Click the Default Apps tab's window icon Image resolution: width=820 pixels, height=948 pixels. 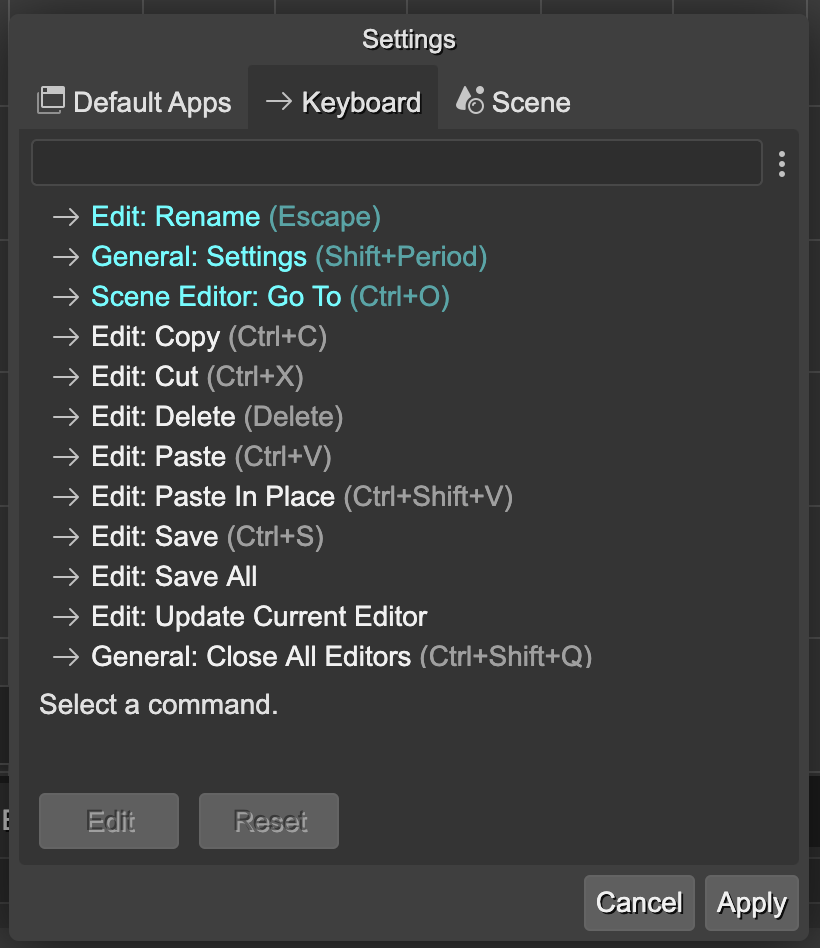(x=51, y=101)
